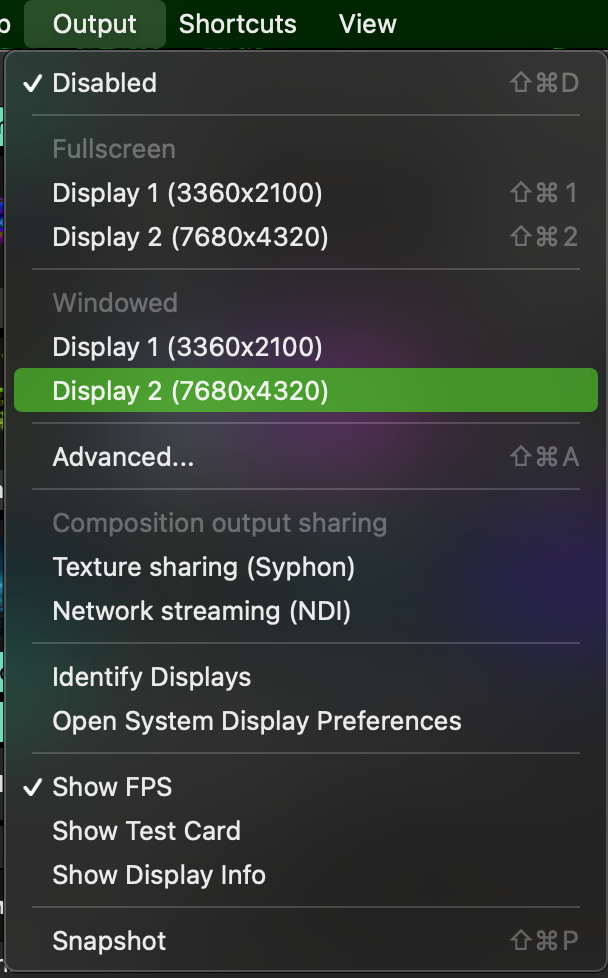Open System Display Preferences
Viewport: 608px width, 978px height.
click(256, 721)
